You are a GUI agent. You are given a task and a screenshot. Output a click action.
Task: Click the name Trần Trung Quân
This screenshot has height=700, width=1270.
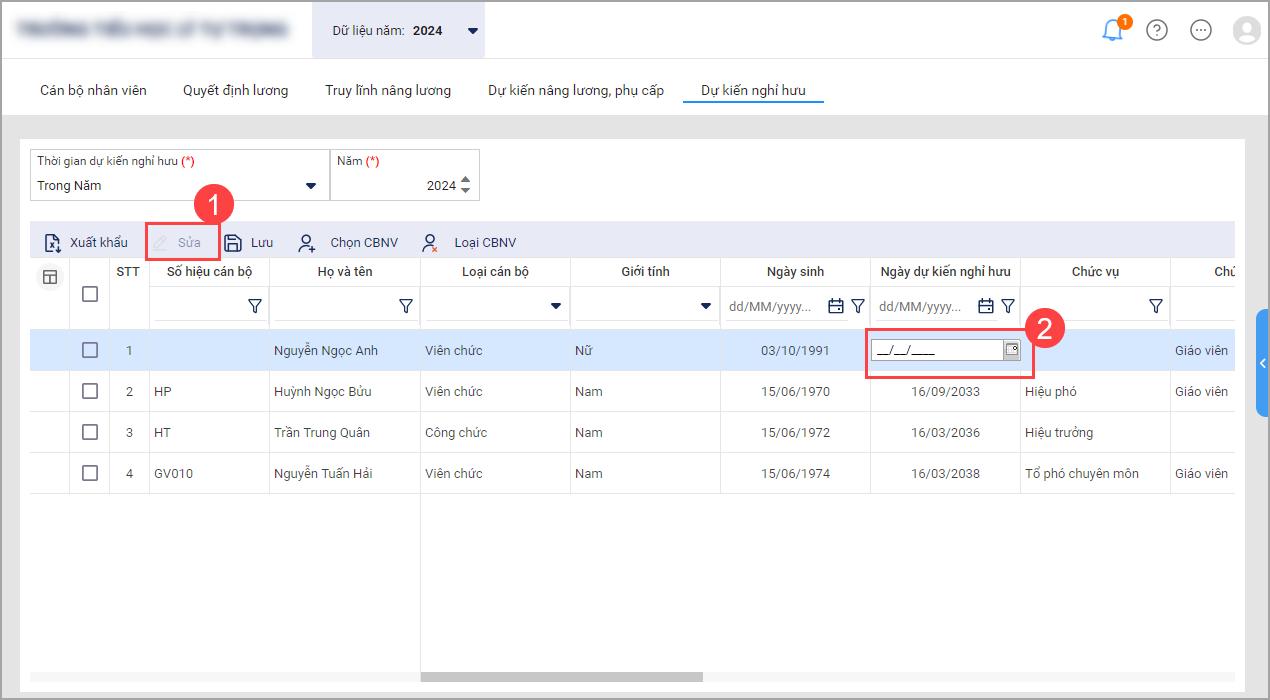(322, 432)
